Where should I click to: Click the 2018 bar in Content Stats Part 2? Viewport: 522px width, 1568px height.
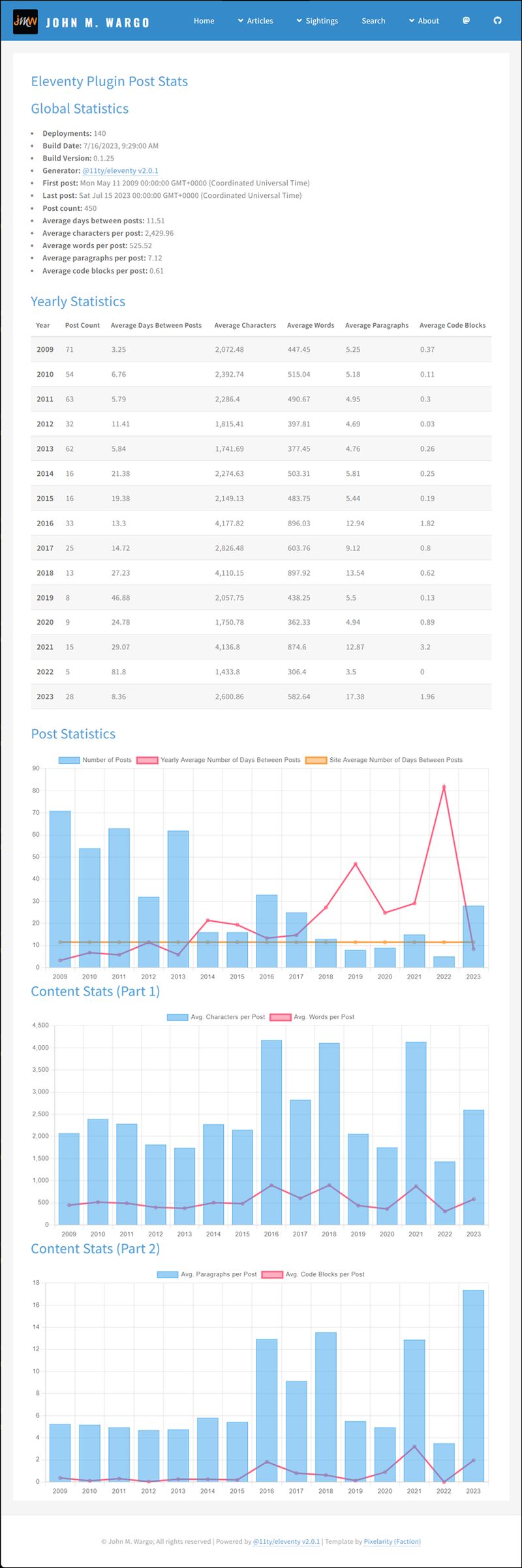click(x=326, y=1407)
